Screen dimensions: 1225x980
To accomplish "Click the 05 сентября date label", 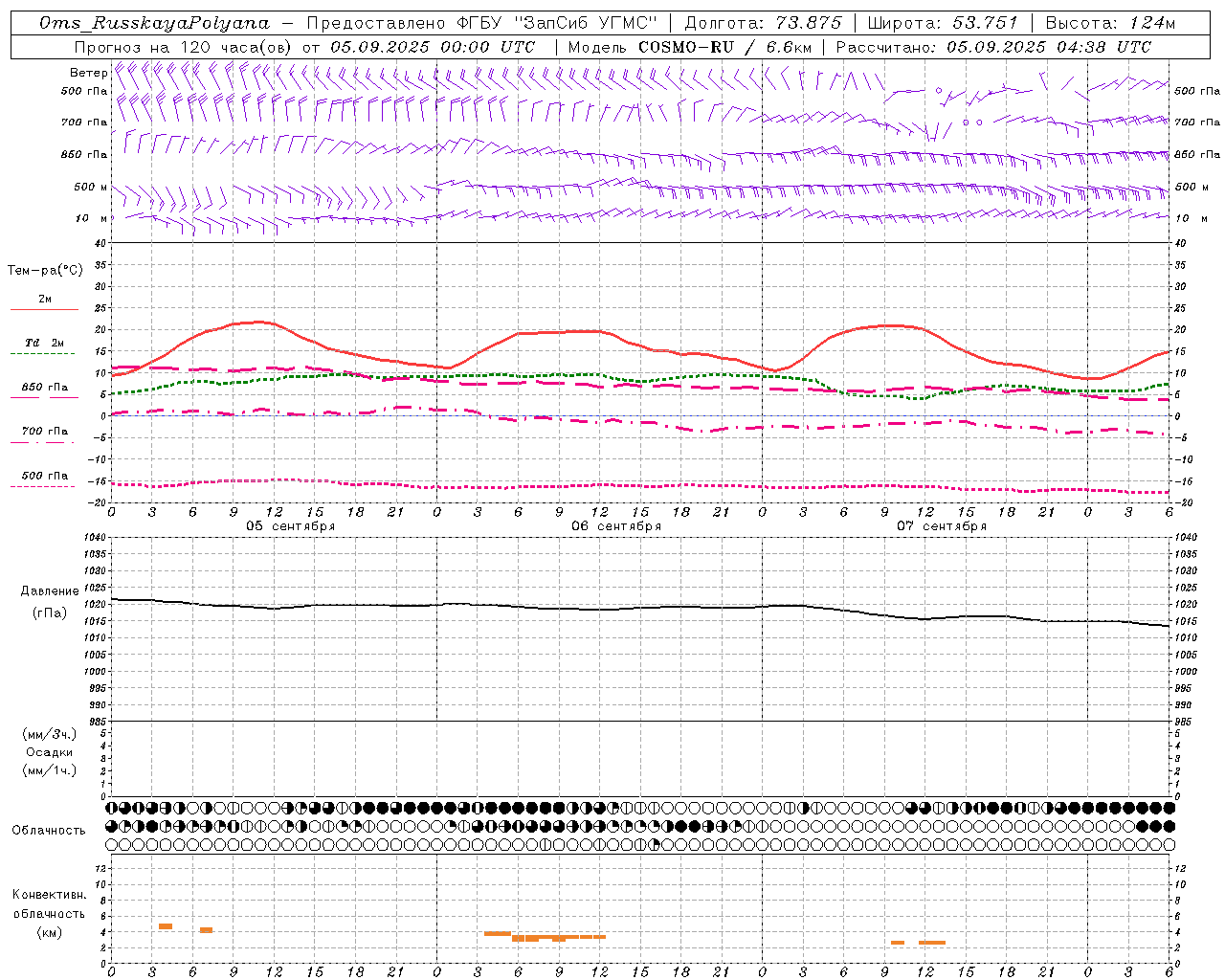I will click(x=291, y=526).
